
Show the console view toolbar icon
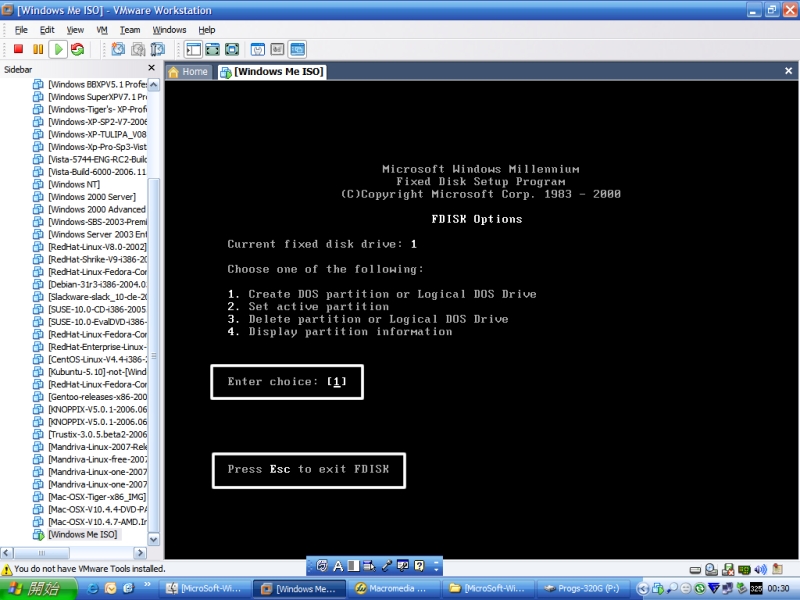click(297, 49)
